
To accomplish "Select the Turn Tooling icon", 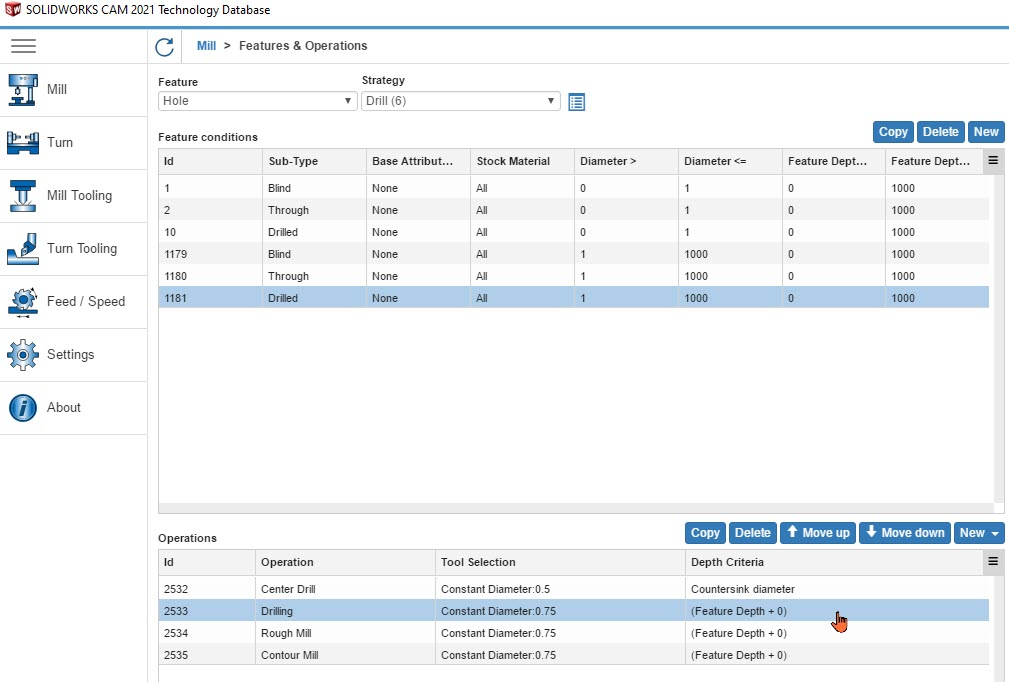I will coord(22,248).
